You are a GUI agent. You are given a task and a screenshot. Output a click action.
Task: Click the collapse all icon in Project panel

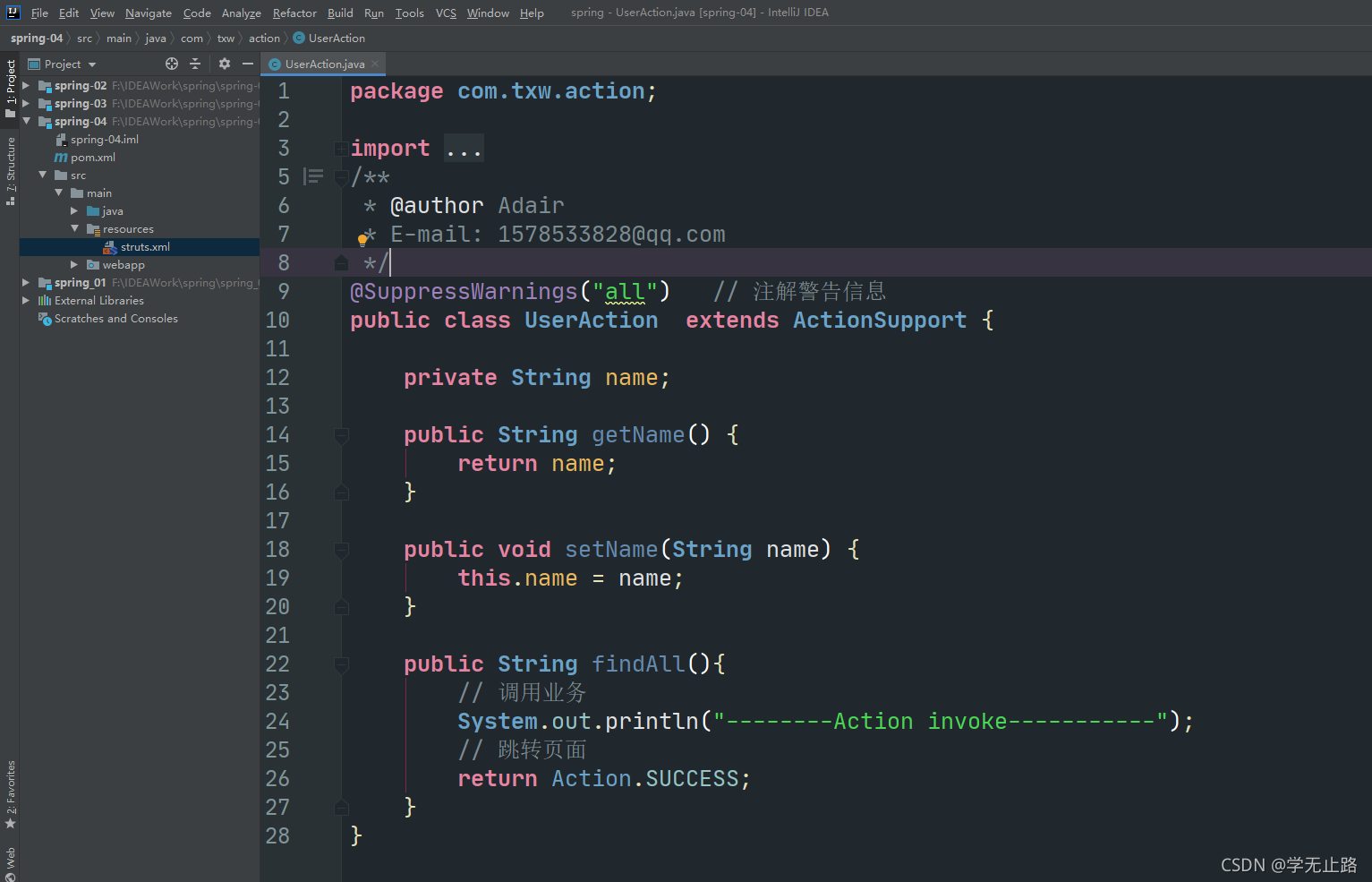195,64
